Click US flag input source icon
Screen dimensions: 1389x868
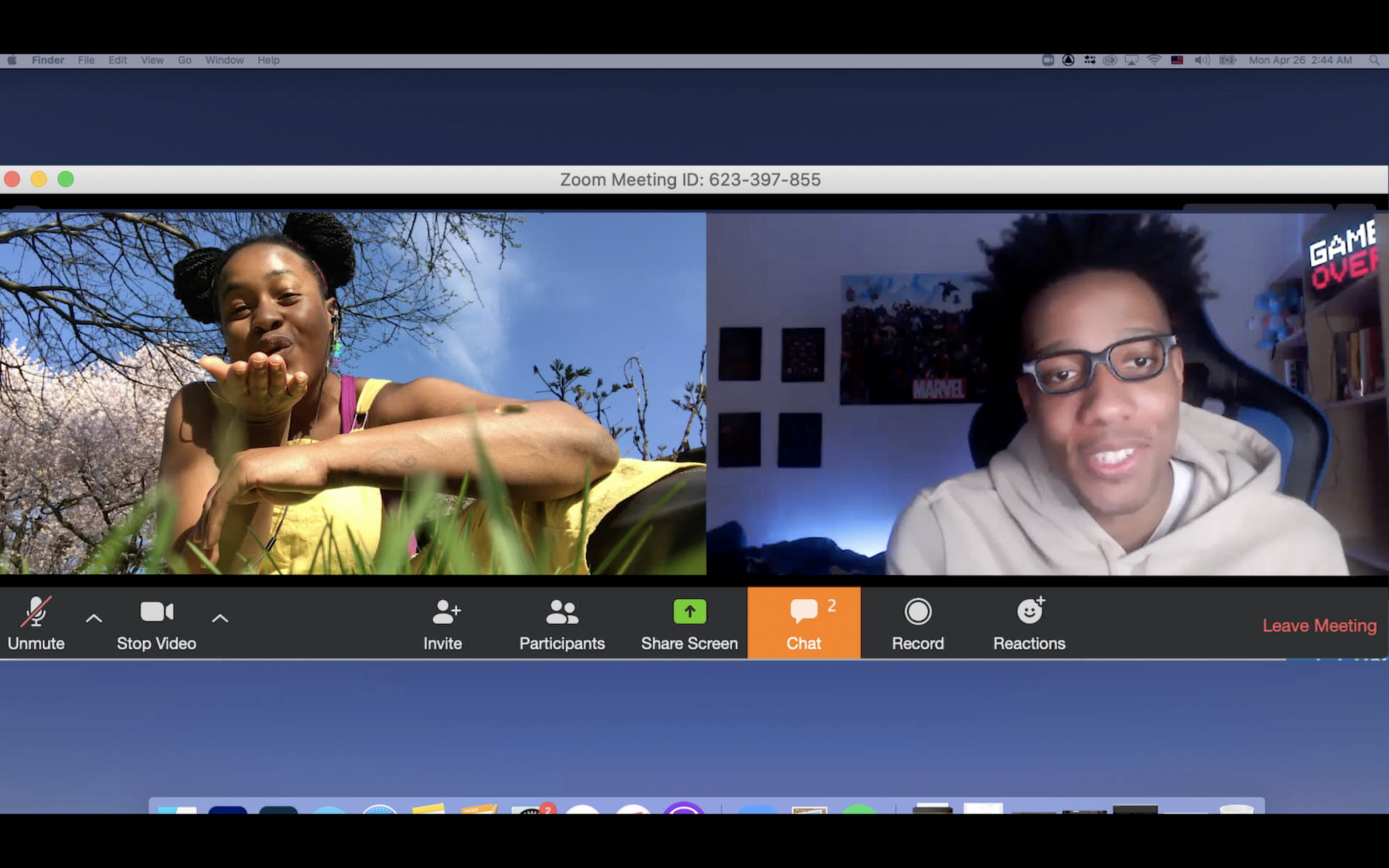coord(1177,61)
